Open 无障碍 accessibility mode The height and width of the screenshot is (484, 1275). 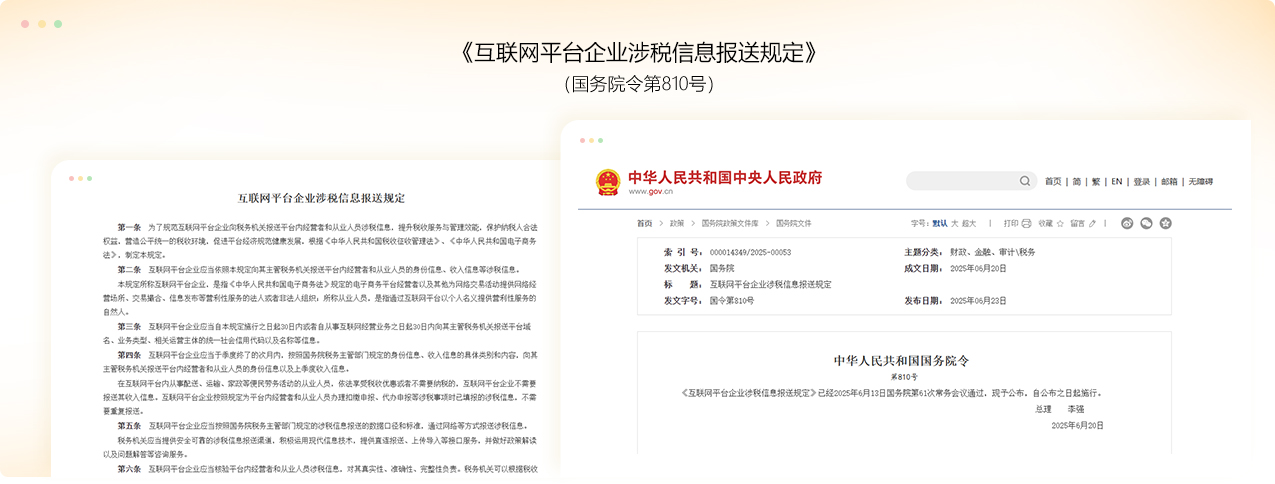(1200, 182)
